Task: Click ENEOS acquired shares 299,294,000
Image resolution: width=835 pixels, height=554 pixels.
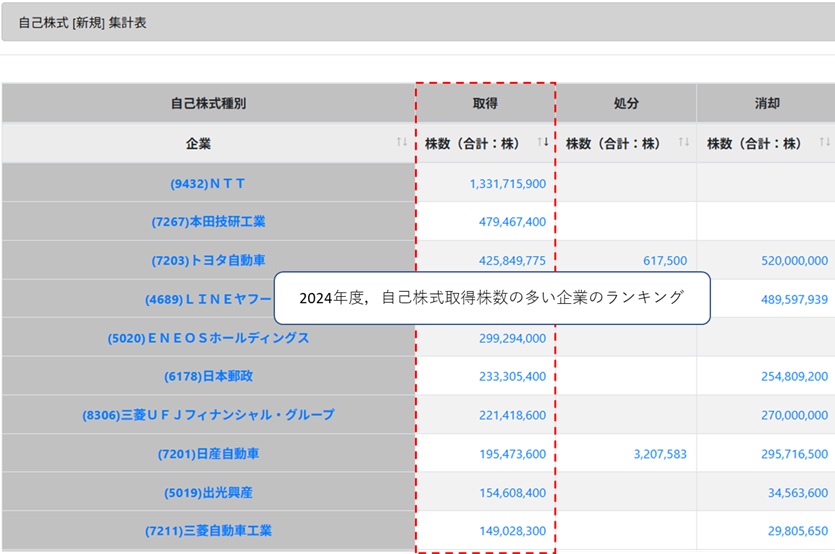Action: pyautogui.click(x=512, y=338)
